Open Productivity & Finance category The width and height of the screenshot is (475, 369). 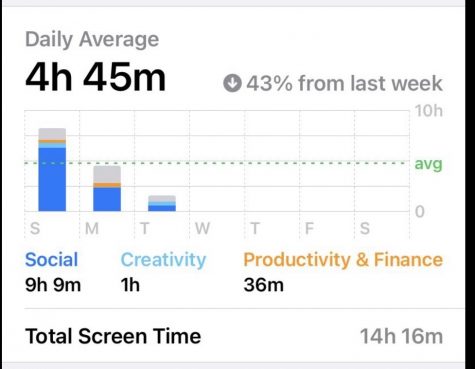pos(343,260)
